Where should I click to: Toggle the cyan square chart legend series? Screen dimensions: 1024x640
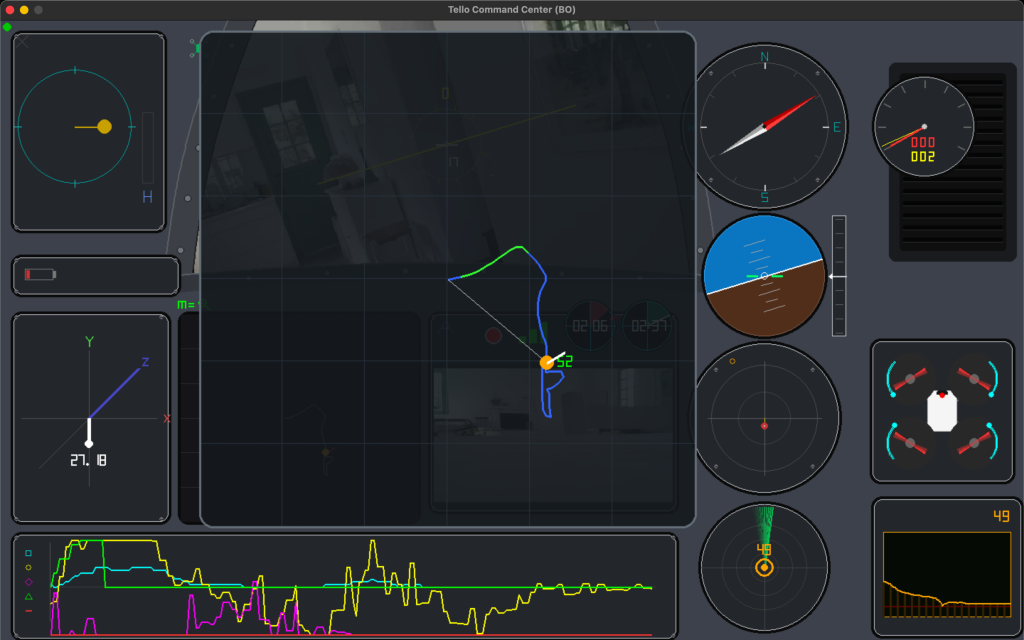28,552
